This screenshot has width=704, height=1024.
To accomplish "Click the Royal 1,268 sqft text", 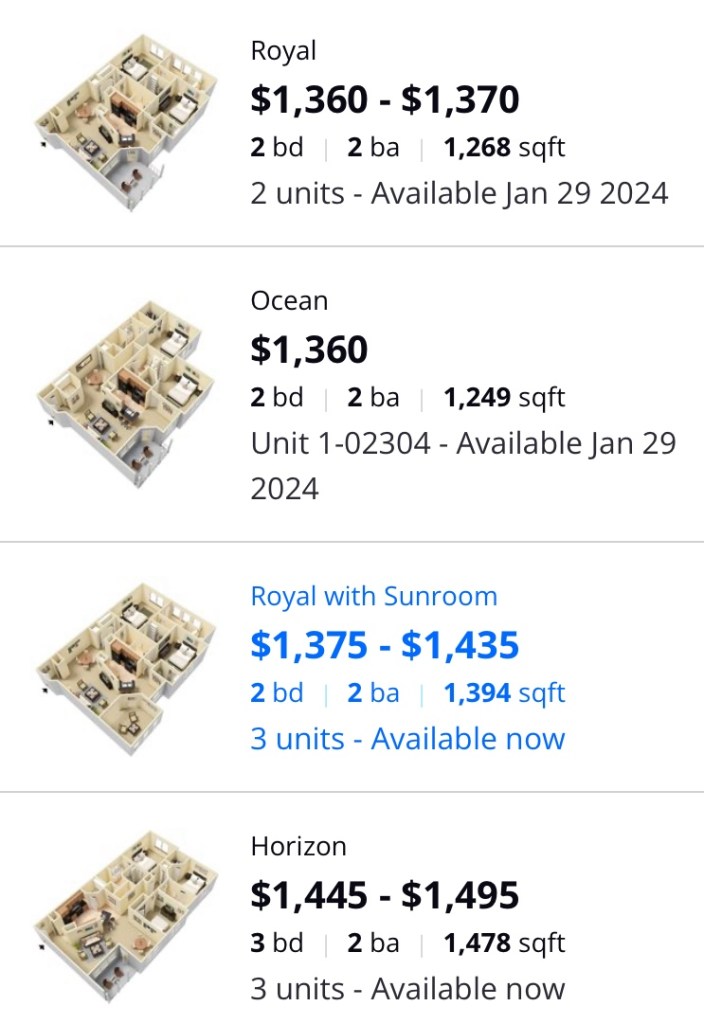I will (504, 148).
